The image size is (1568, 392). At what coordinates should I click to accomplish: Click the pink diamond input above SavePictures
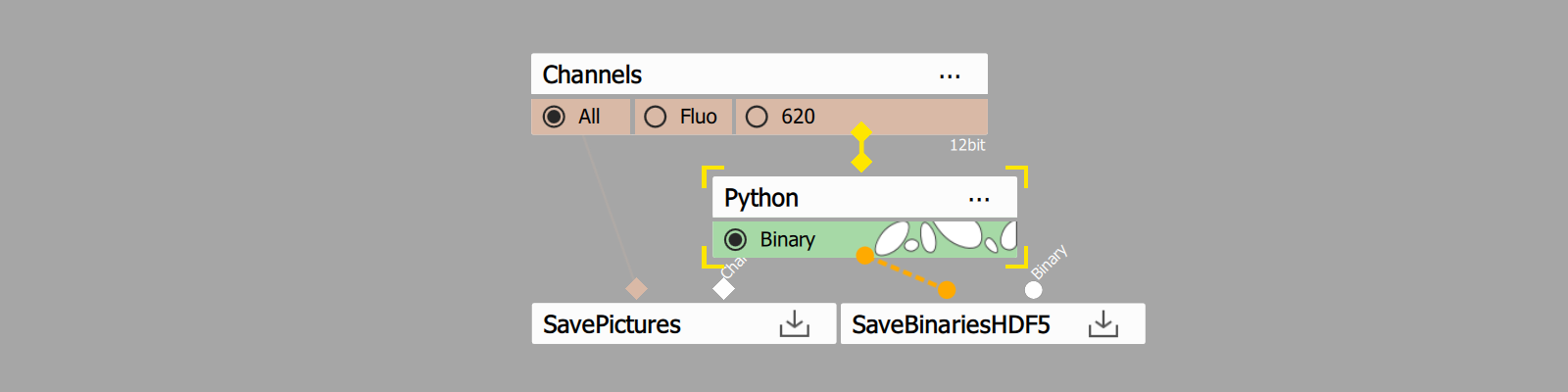click(636, 288)
